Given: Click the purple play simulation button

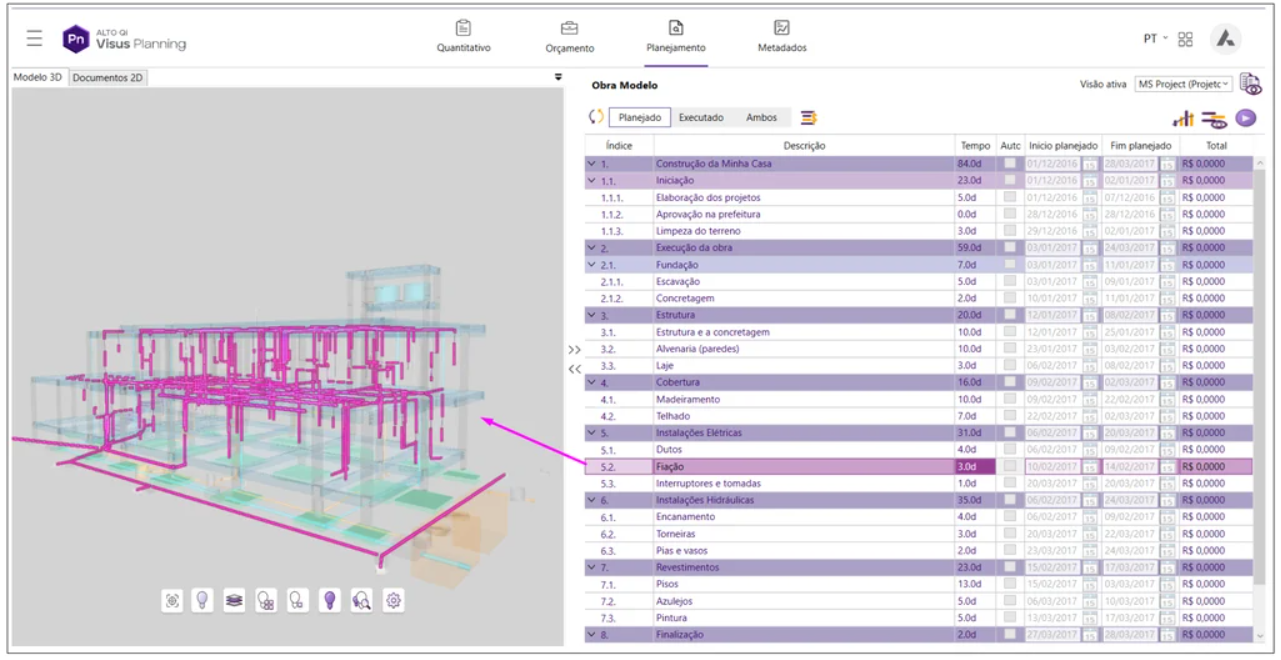Looking at the screenshot, I should pos(1245,118).
